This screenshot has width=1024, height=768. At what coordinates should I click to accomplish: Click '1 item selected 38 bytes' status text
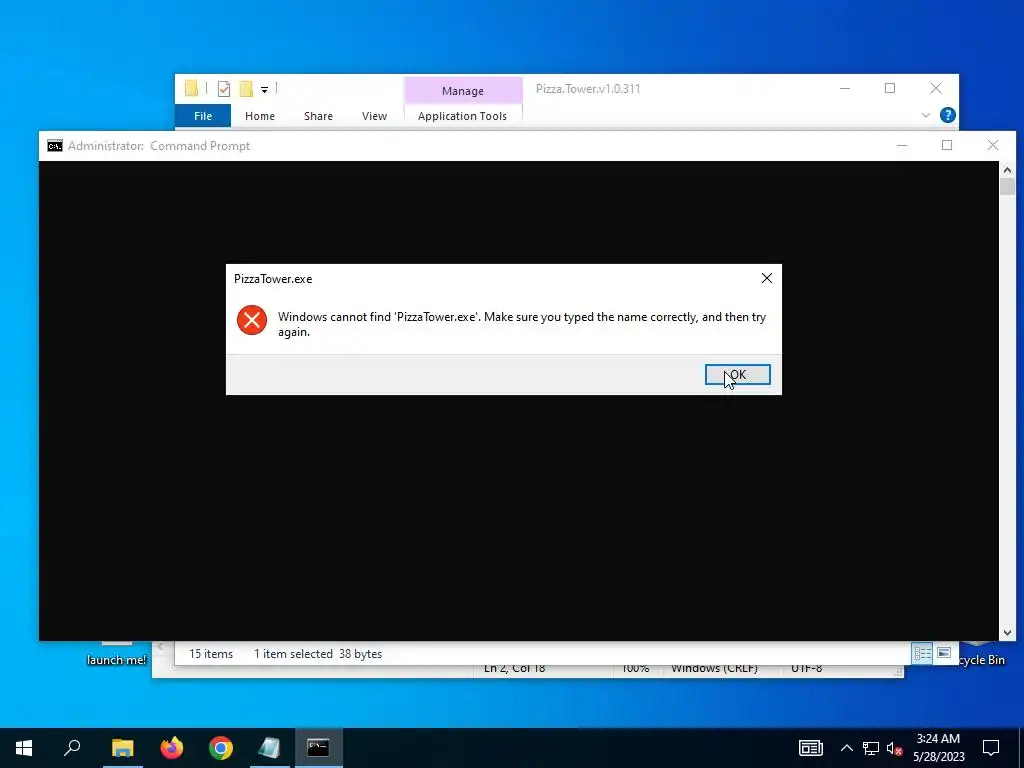point(318,654)
